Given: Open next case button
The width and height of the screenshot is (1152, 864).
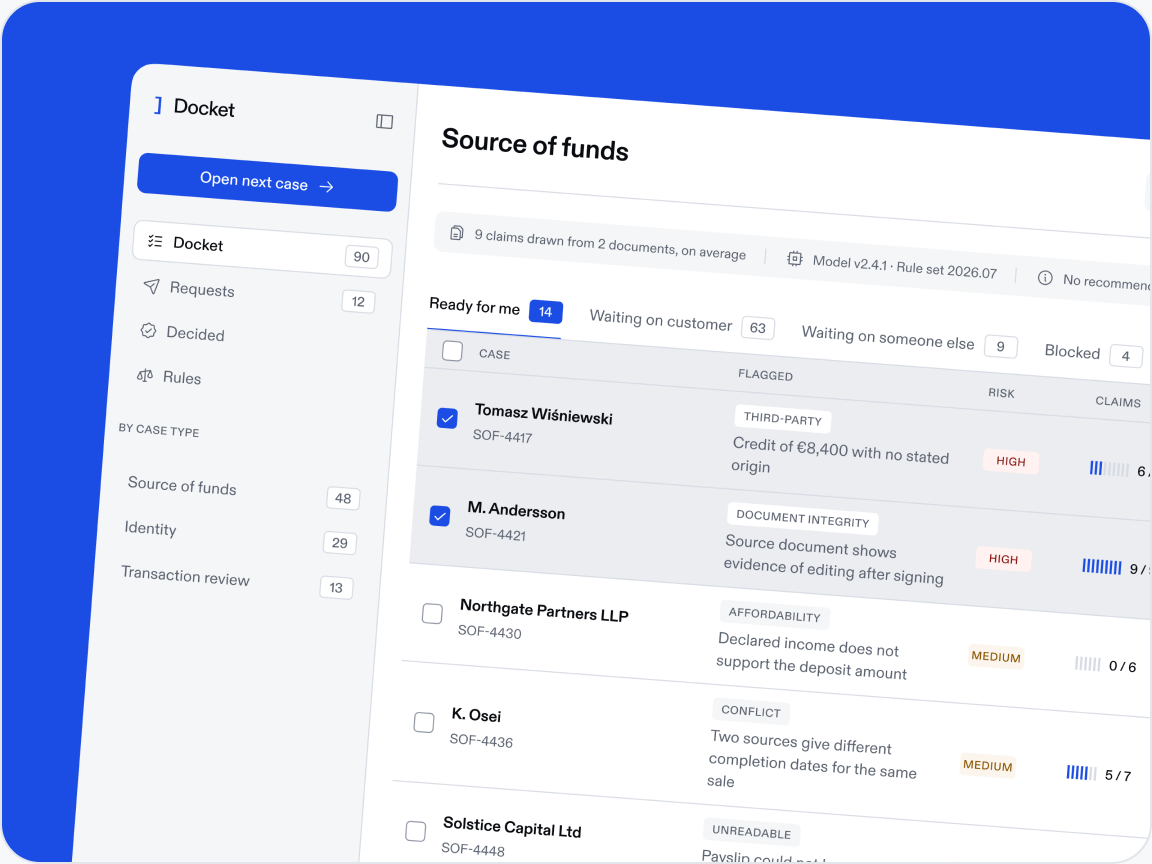Looking at the screenshot, I should coord(267,182).
